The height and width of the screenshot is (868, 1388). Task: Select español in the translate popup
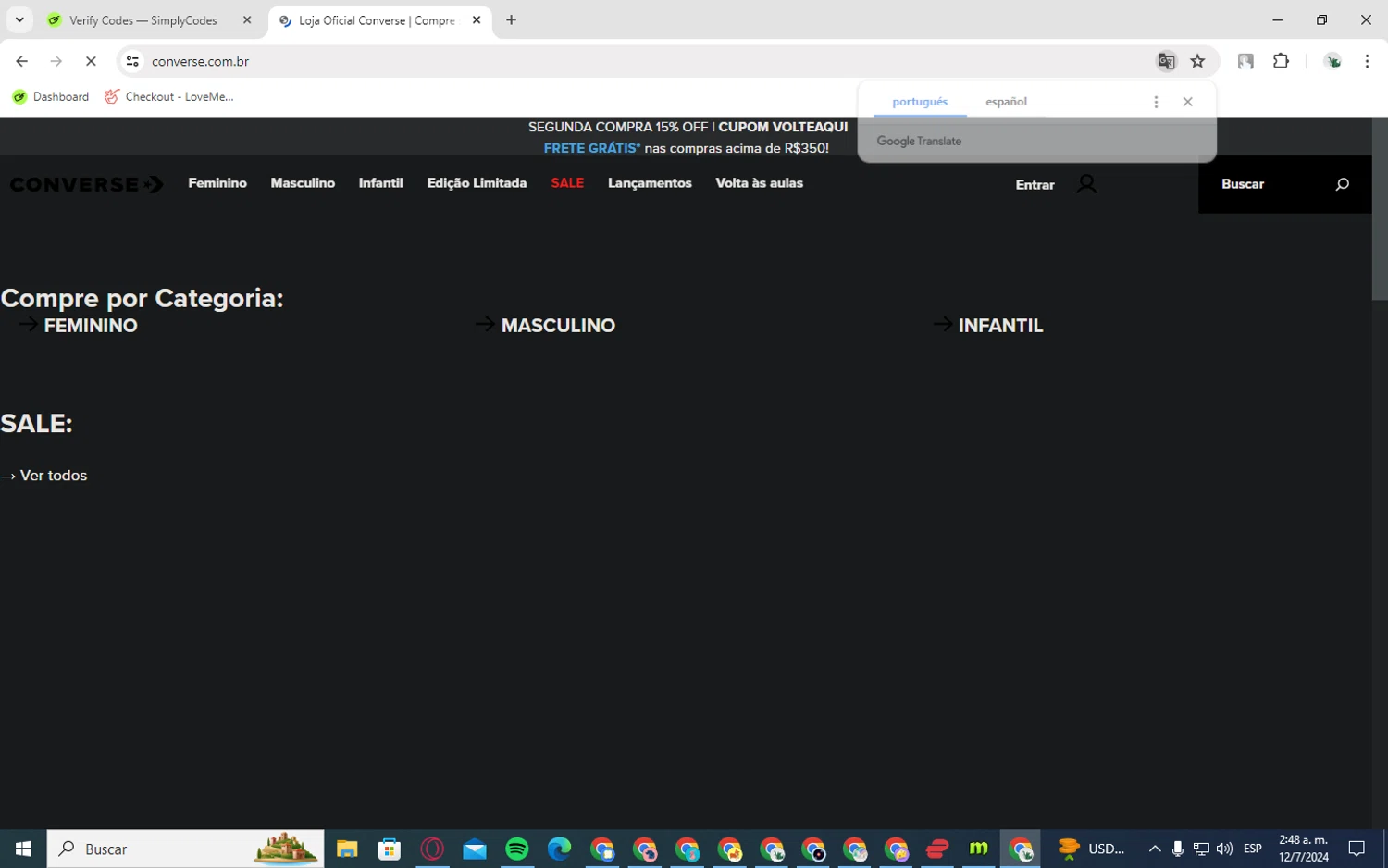pyautogui.click(x=1006, y=102)
